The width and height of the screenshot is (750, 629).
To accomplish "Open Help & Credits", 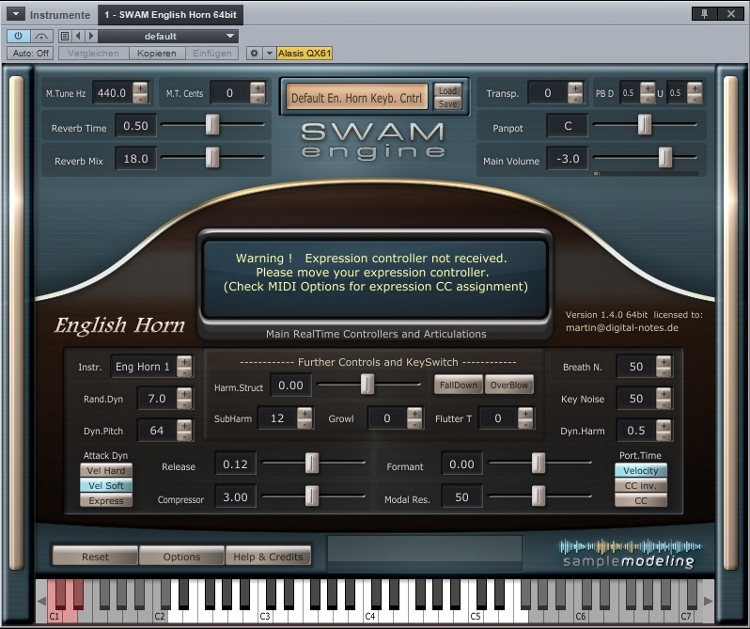I will 268,556.
